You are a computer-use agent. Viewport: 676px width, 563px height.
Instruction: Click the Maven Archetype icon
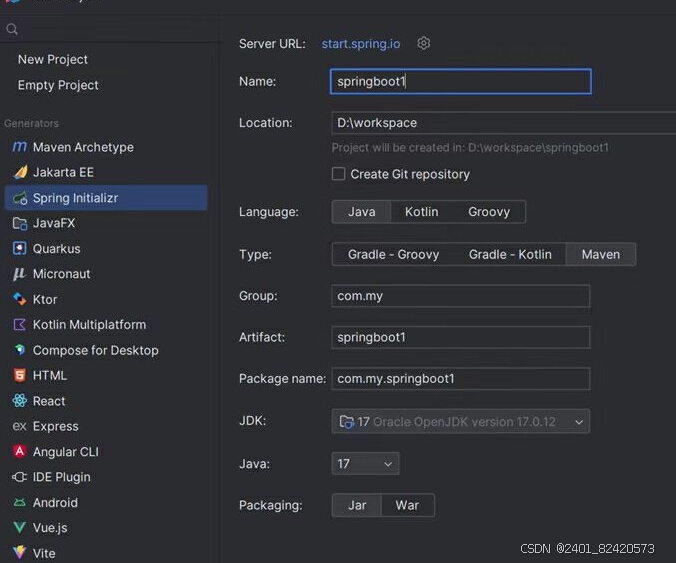point(19,147)
